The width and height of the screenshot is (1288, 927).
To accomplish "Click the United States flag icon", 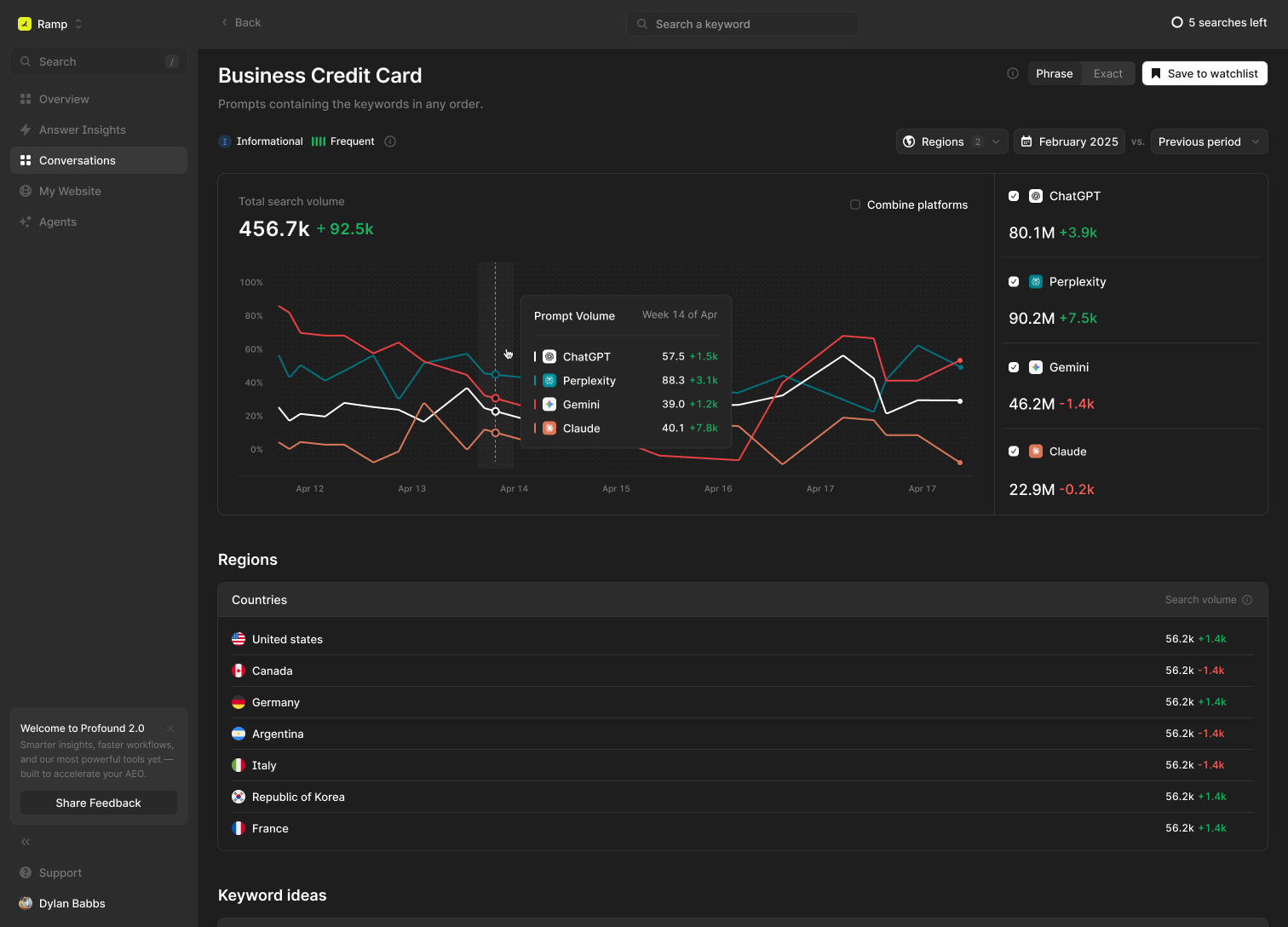I will [x=239, y=639].
